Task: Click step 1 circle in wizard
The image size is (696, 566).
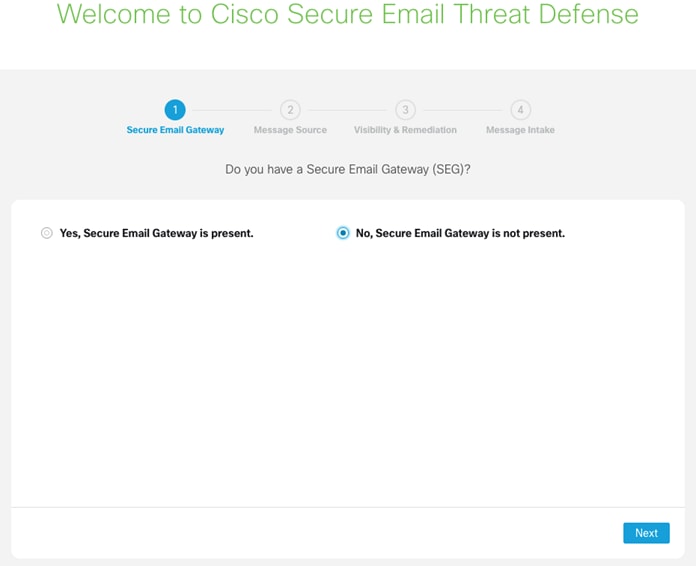Action: [175, 110]
